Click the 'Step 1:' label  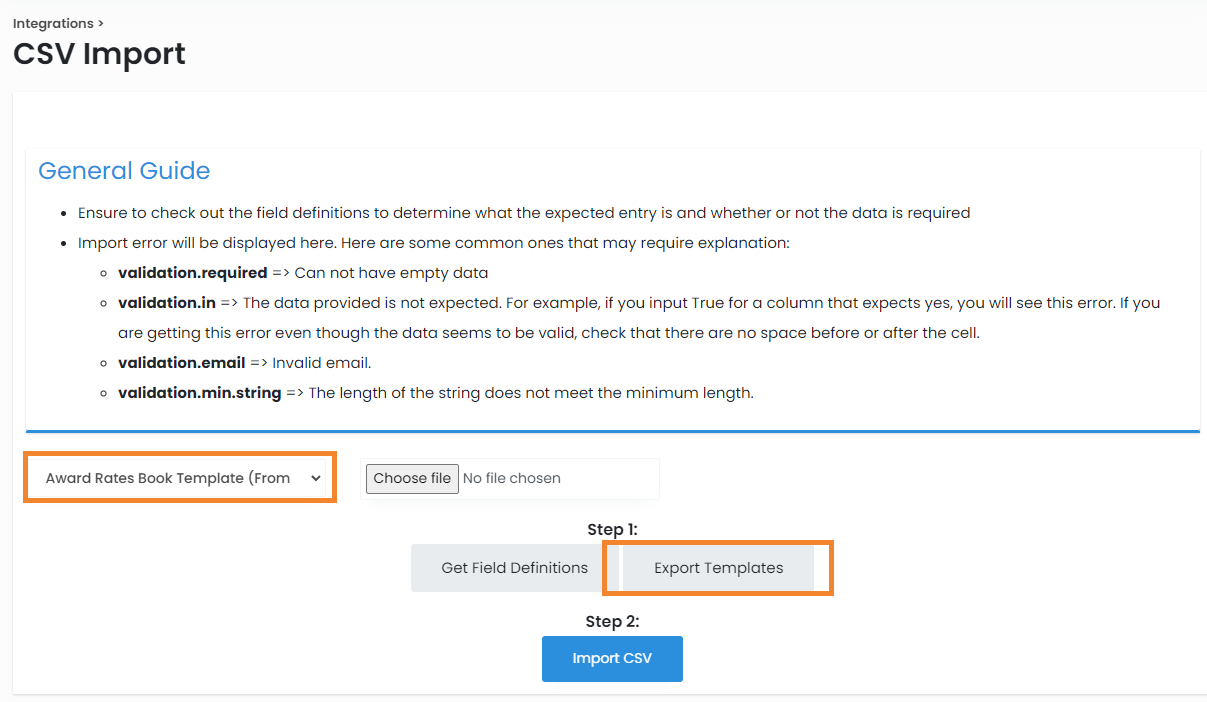tap(612, 530)
